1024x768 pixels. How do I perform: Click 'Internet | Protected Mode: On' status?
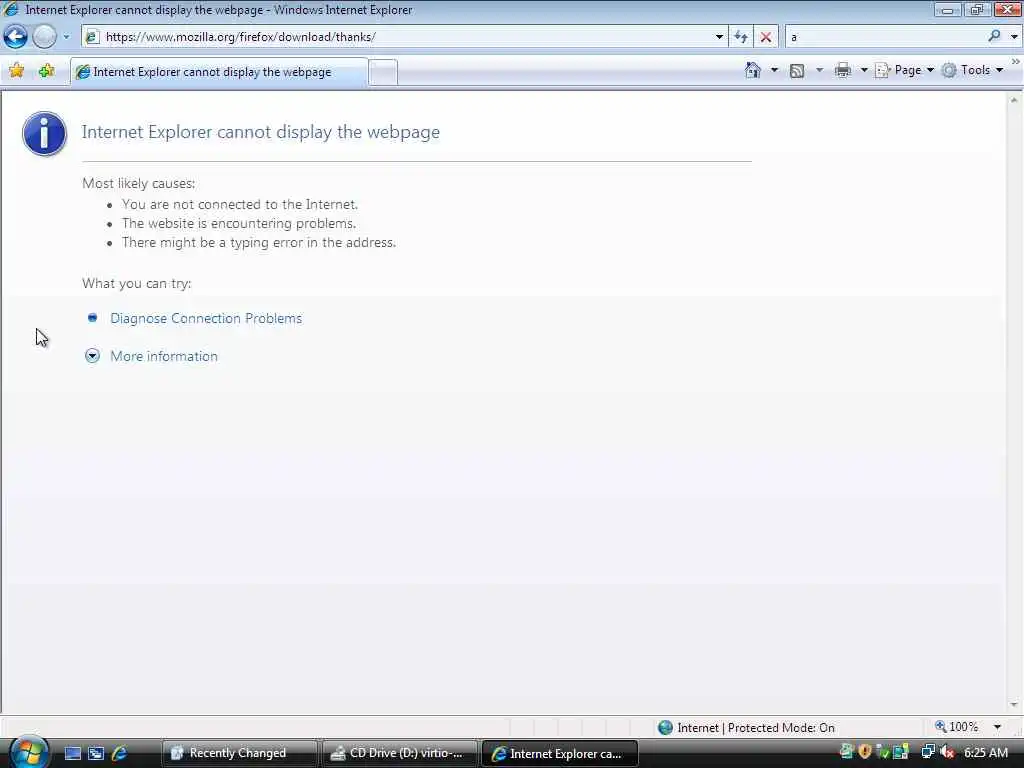pos(746,728)
